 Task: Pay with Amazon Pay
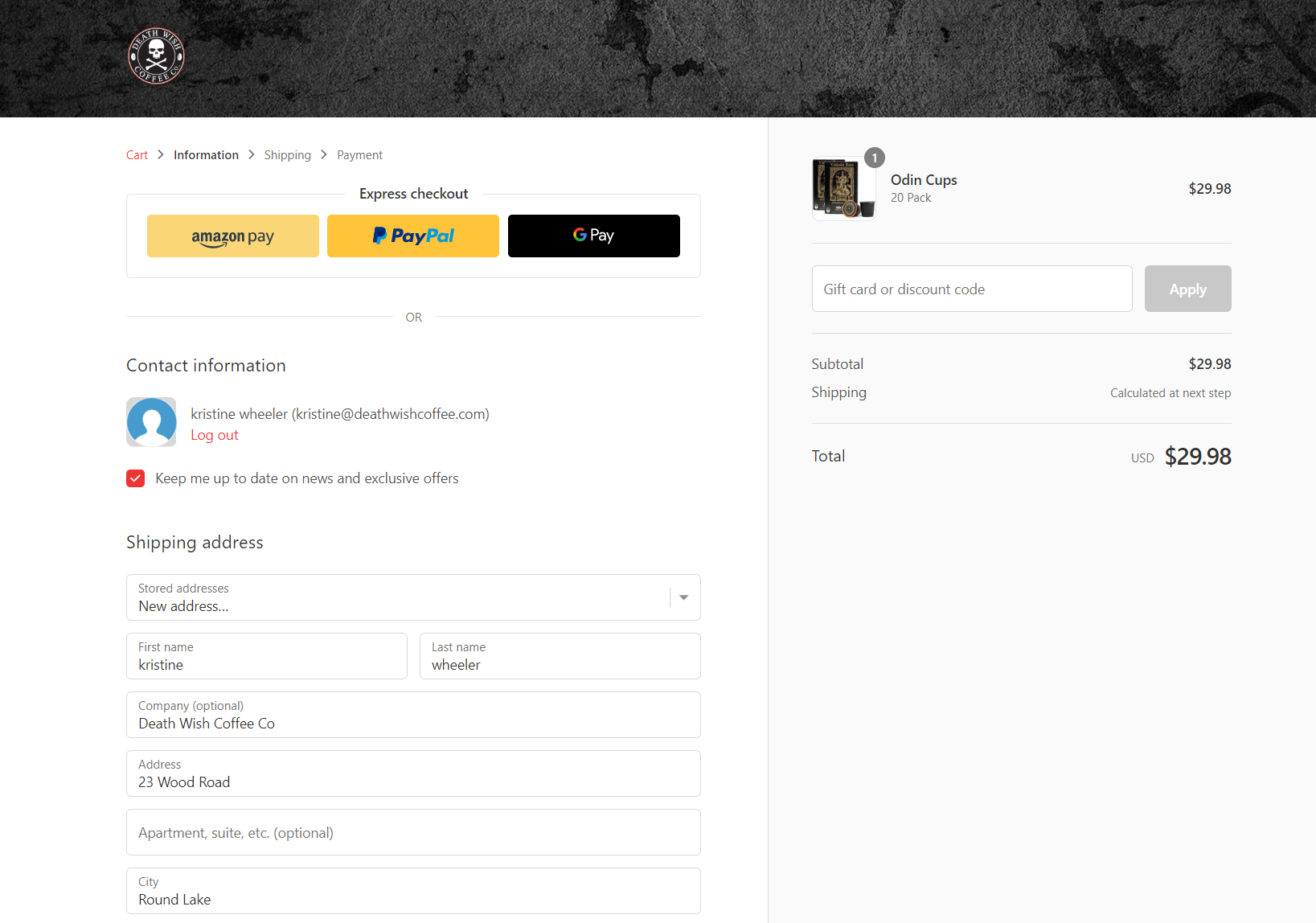pos(233,236)
